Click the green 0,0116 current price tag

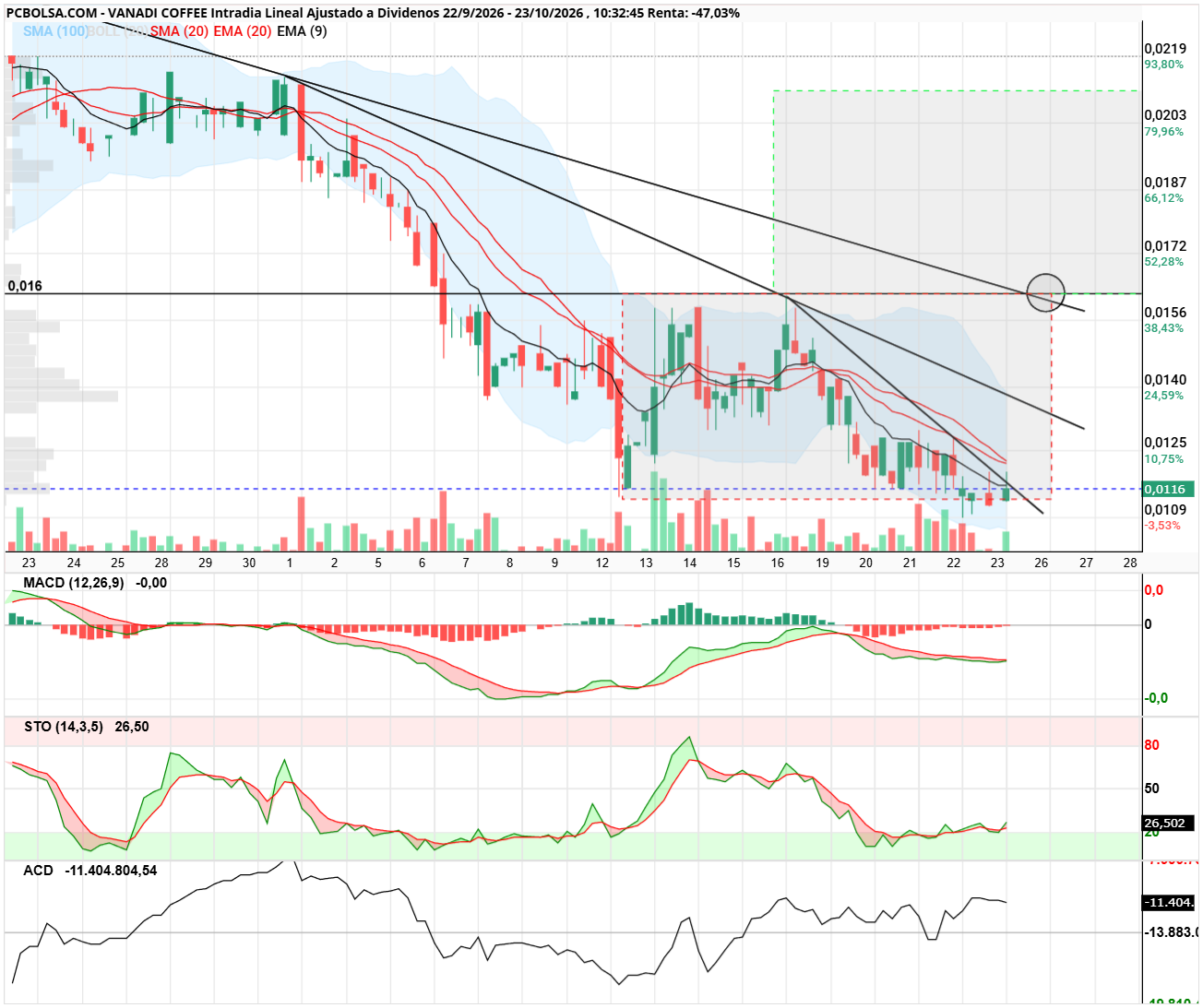point(1167,489)
